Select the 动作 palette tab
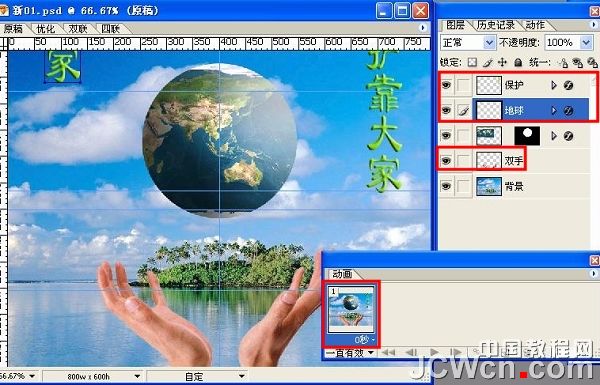This screenshot has height=385, width=600. [535, 25]
